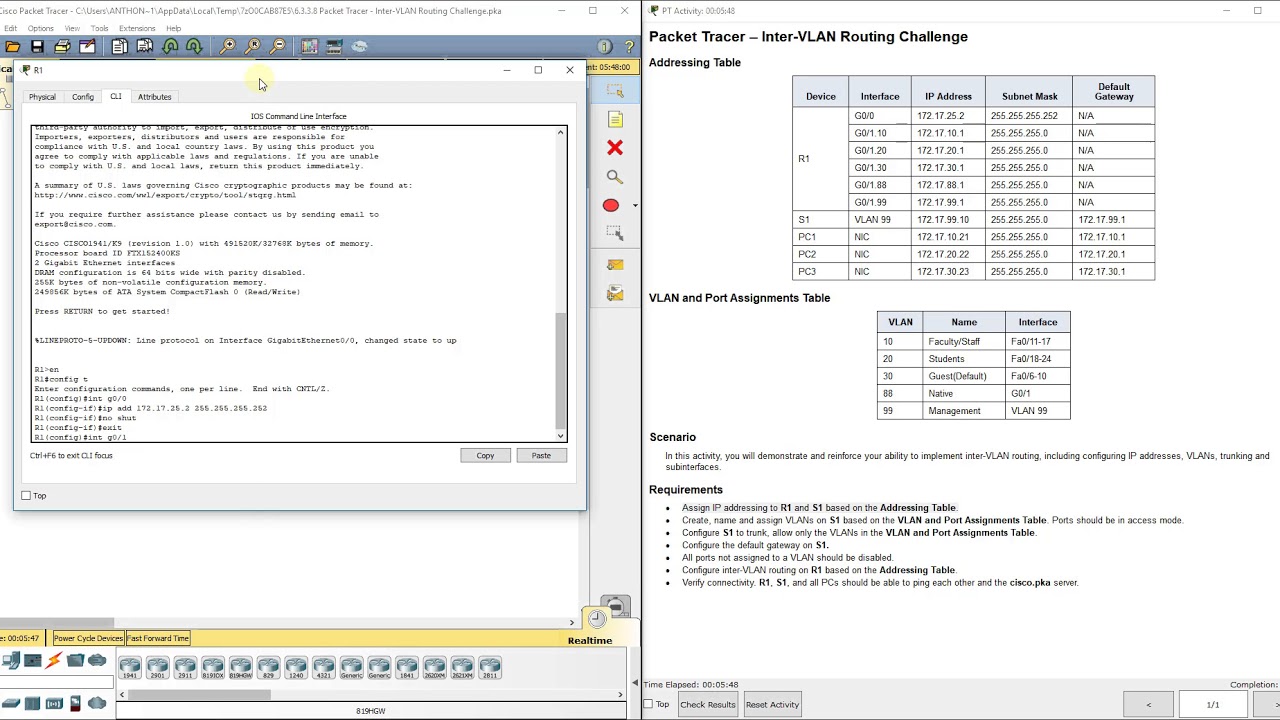Open the Edit menu

coord(10,28)
